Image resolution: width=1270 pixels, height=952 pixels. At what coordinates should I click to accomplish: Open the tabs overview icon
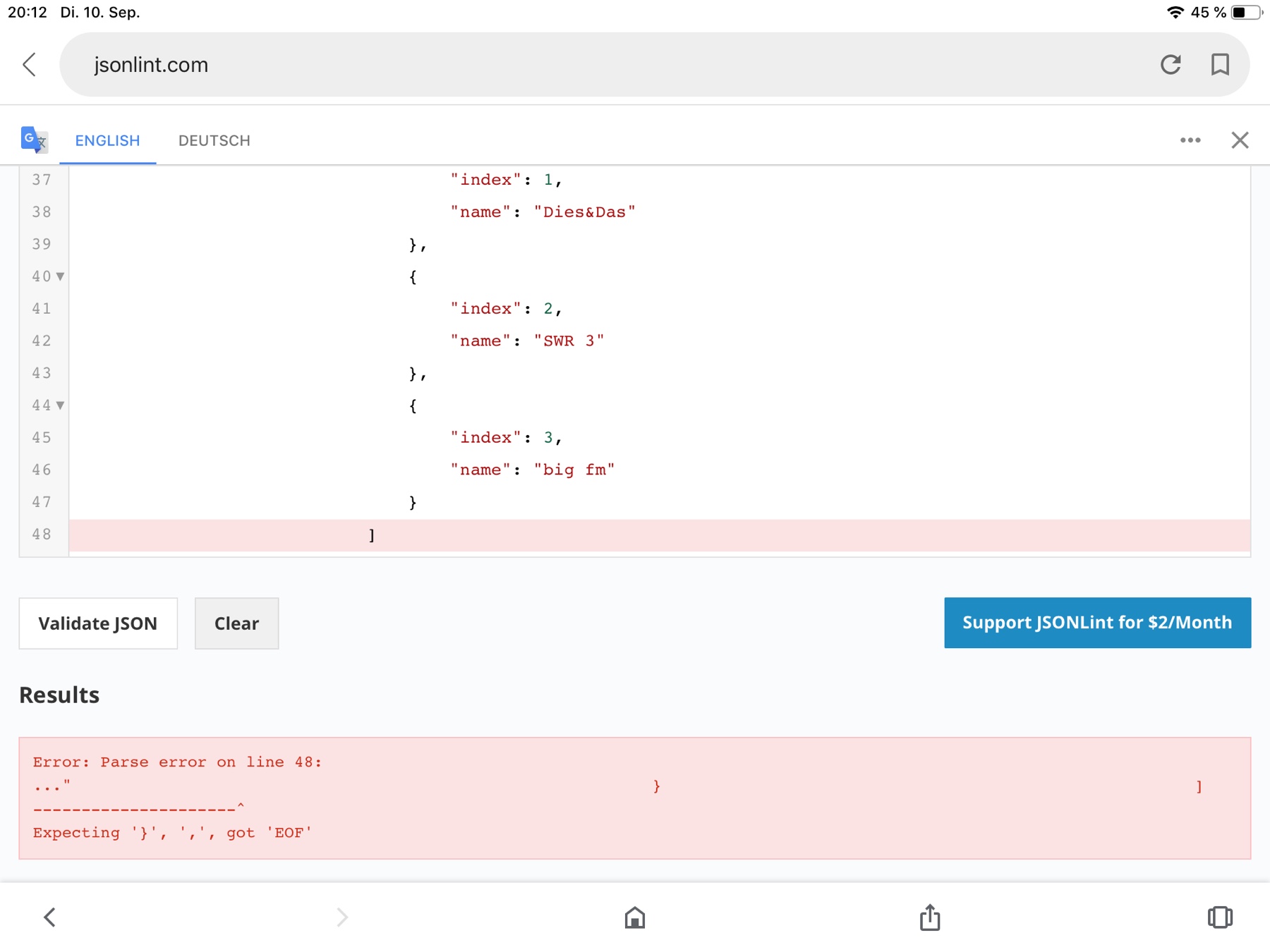[x=1219, y=917]
